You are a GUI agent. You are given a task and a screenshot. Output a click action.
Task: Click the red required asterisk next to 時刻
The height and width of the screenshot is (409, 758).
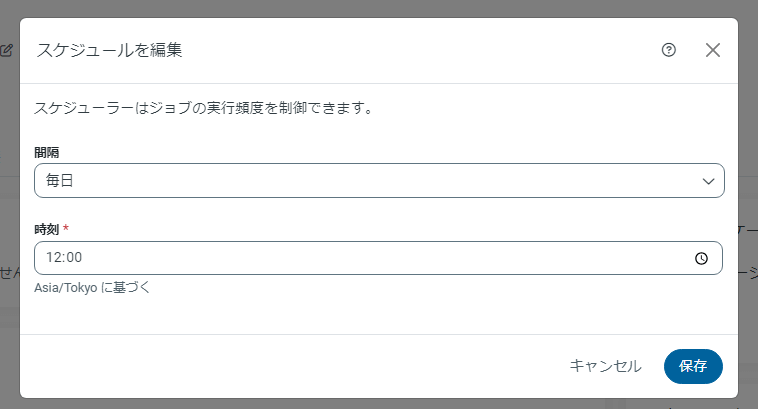point(66,229)
